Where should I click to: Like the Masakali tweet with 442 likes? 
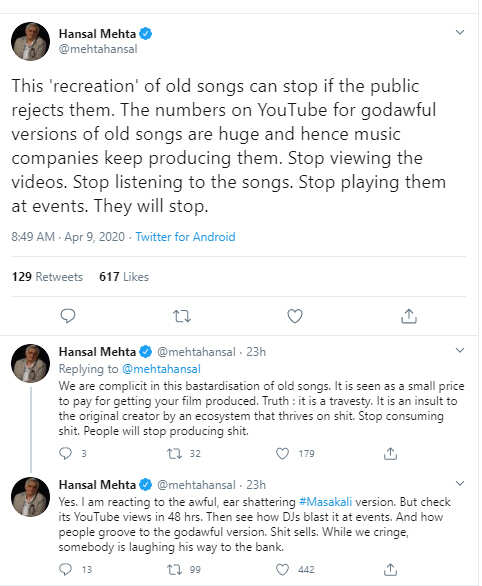tap(282, 570)
